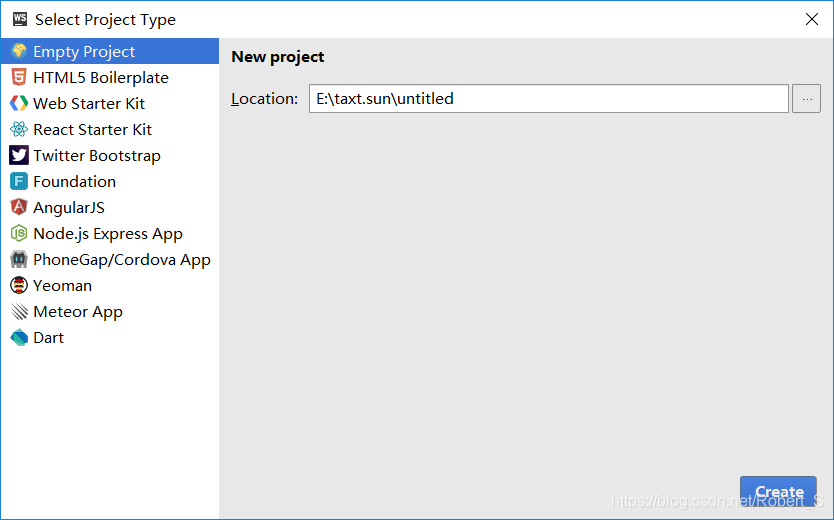Select Twitter Bootstrap template

click(x=110, y=155)
